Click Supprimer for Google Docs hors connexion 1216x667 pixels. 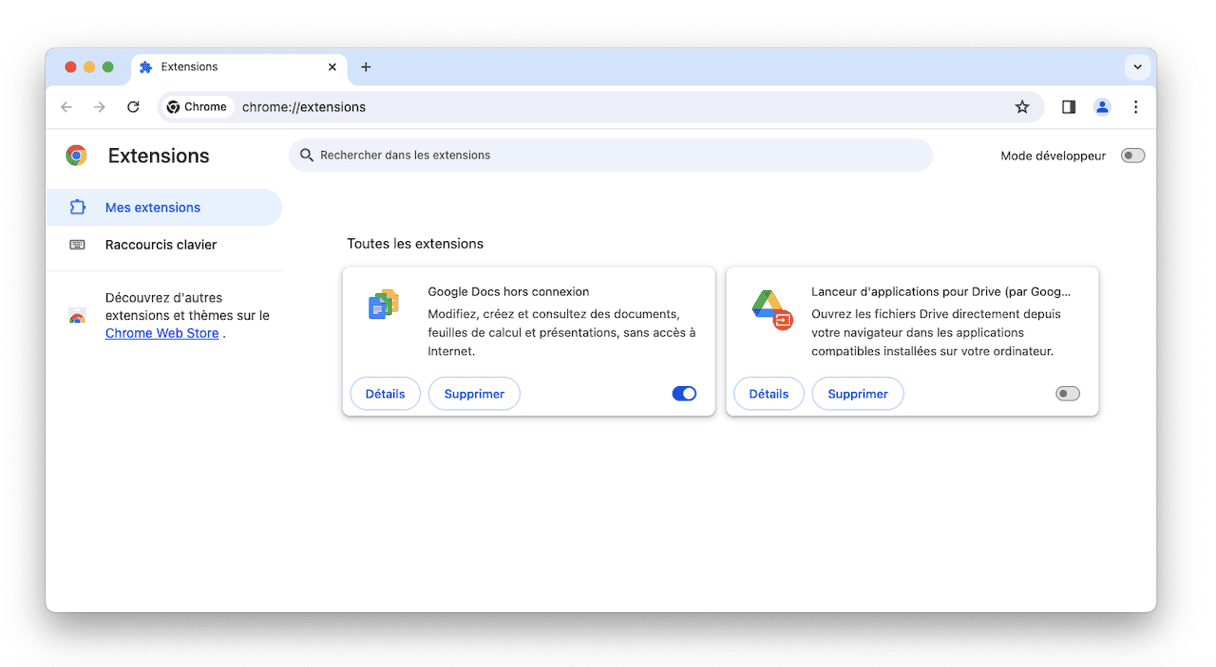pos(474,394)
